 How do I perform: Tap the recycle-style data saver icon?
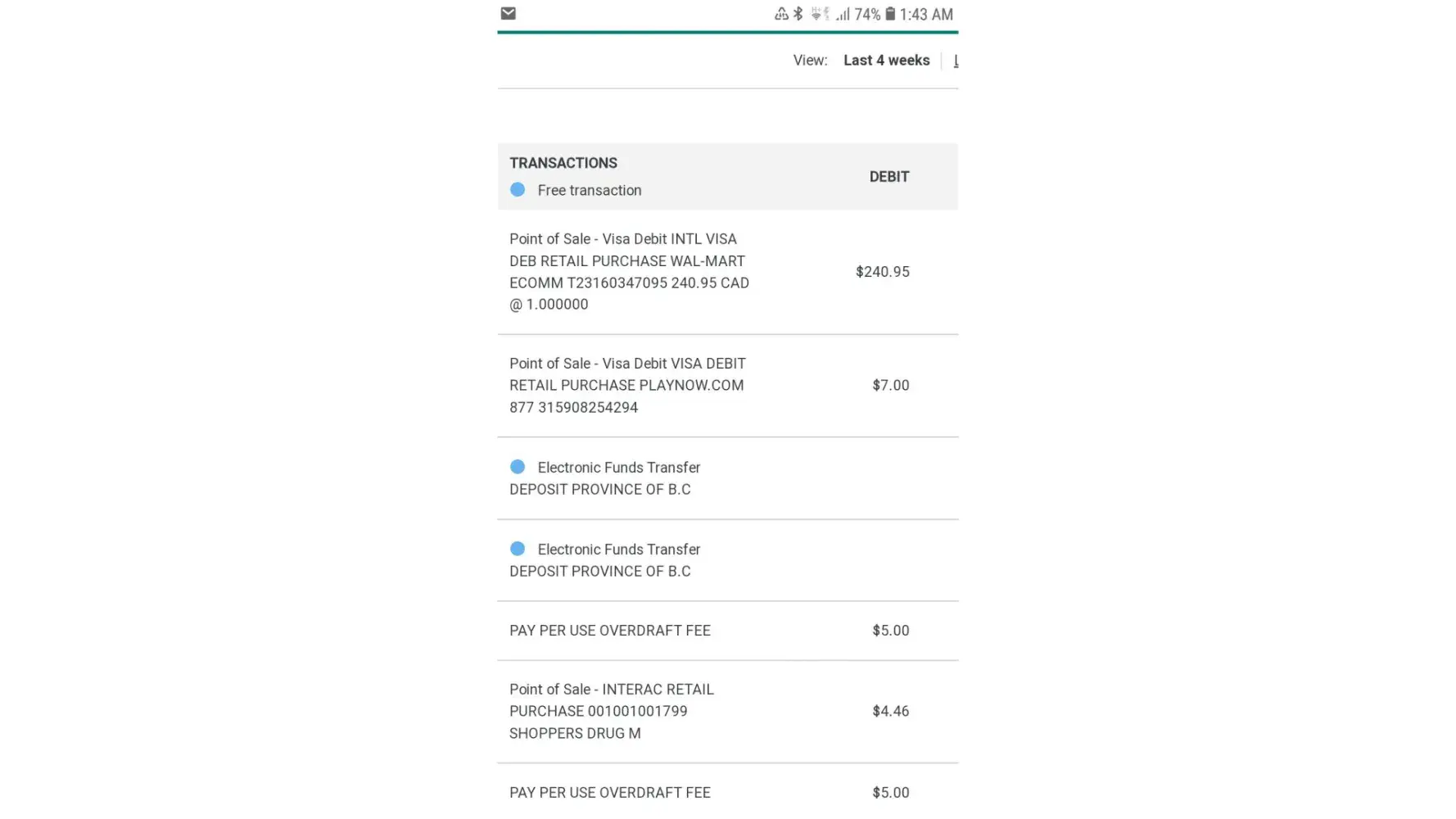coord(781,14)
